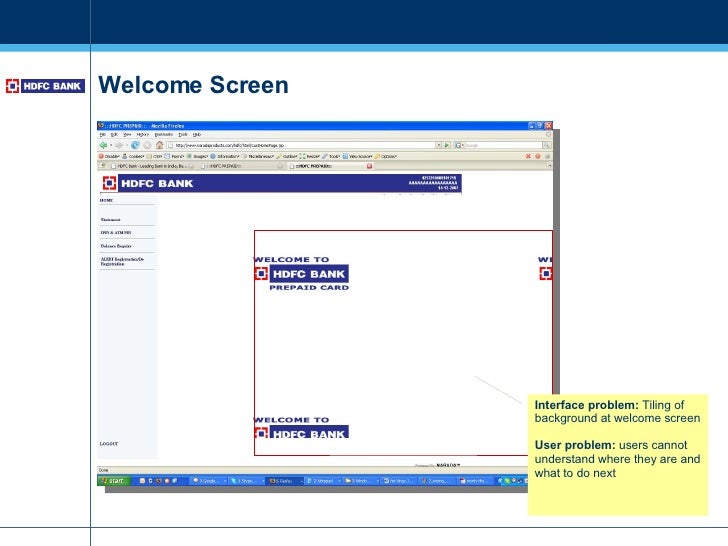728x546 pixels.
Task: Click into the Google search box
Action: 503,145
